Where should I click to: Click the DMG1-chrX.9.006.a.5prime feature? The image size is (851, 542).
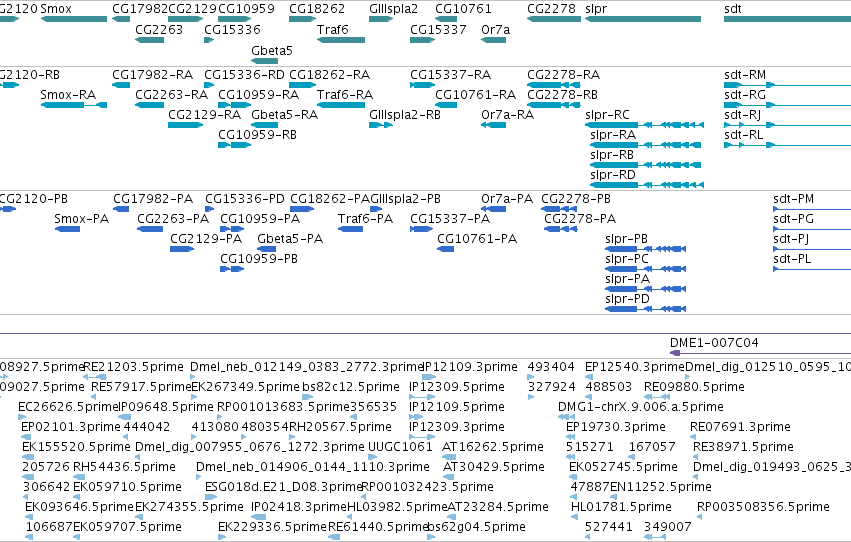click(567, 417)
